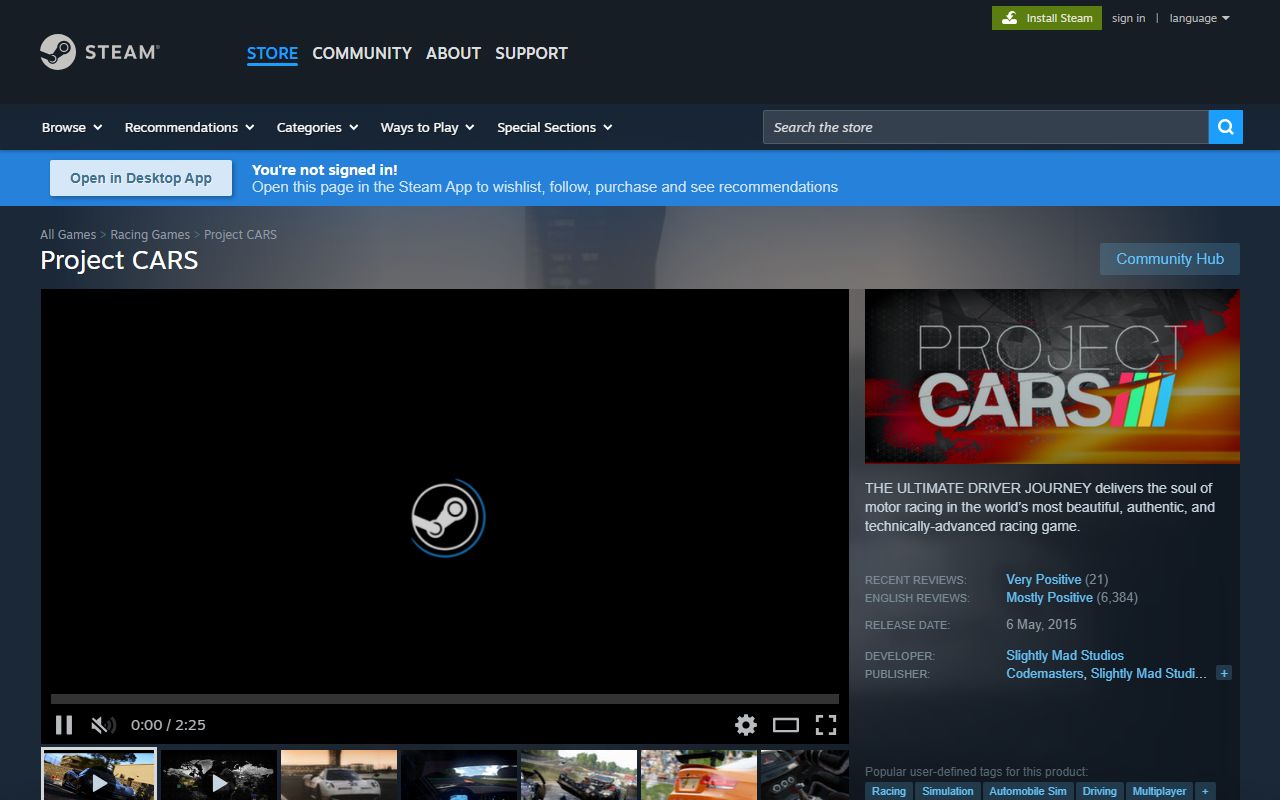
Task: Open the Very Positive recent reviews
Action: click(x=1043, y=579)
